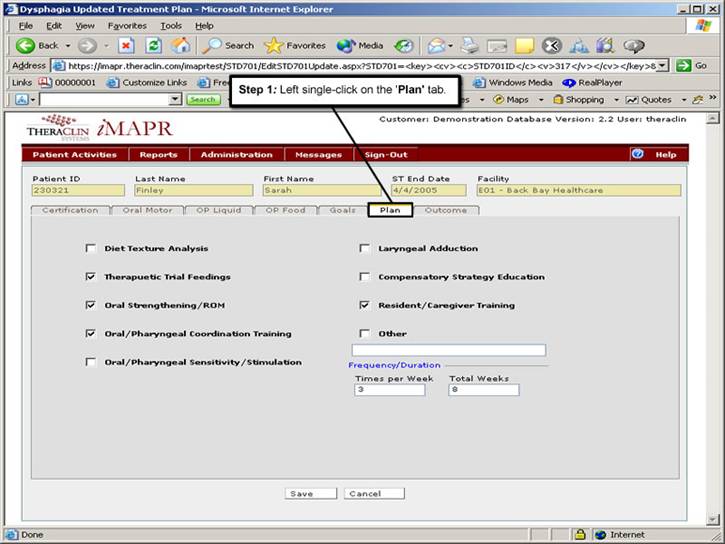Enable the Diet Texture Analysis checkbox
Viewport: 725px width, 544px height.
(91, 249)
